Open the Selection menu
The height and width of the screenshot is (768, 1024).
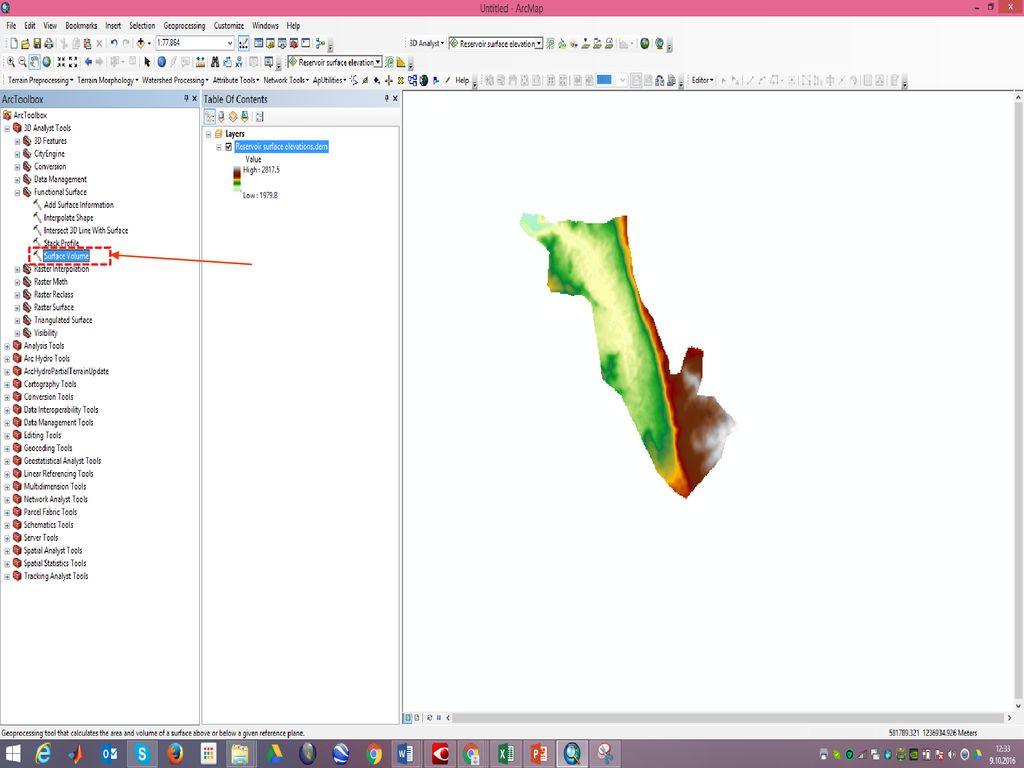tap(142, 25)
